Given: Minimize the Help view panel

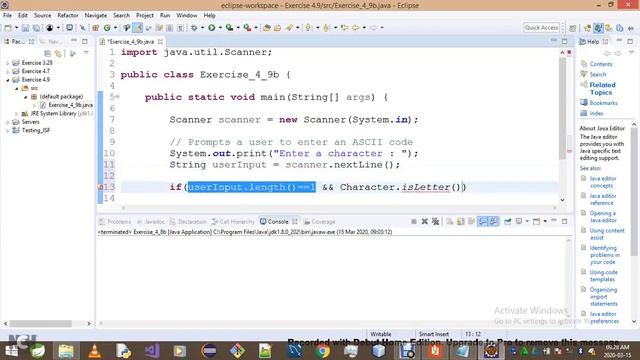Looking at the screenshot, I should pos(619,41).
